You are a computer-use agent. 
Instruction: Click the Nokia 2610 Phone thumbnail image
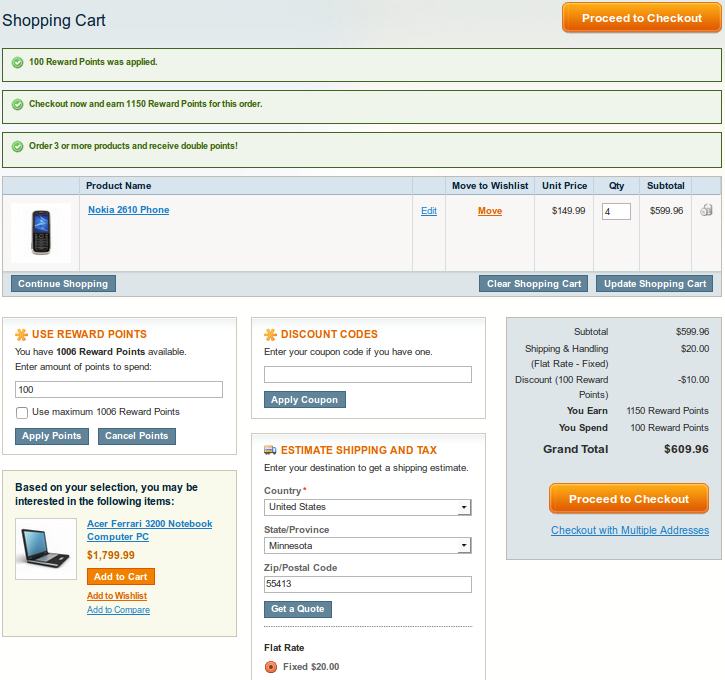tap(41, 232)
